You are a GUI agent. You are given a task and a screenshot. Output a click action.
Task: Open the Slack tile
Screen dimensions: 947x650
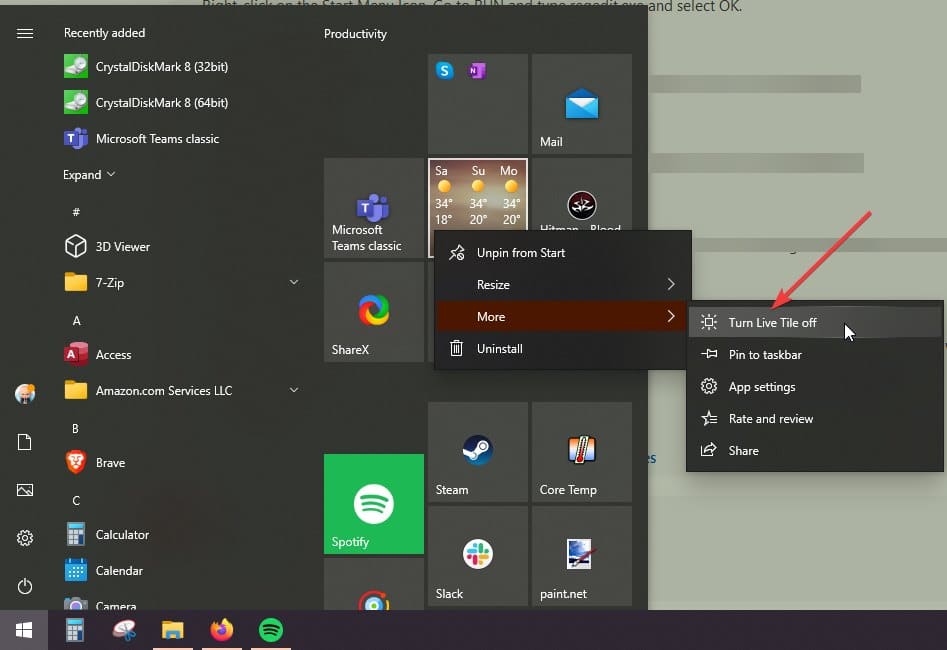pyautogui.click(x=478, y=556)
